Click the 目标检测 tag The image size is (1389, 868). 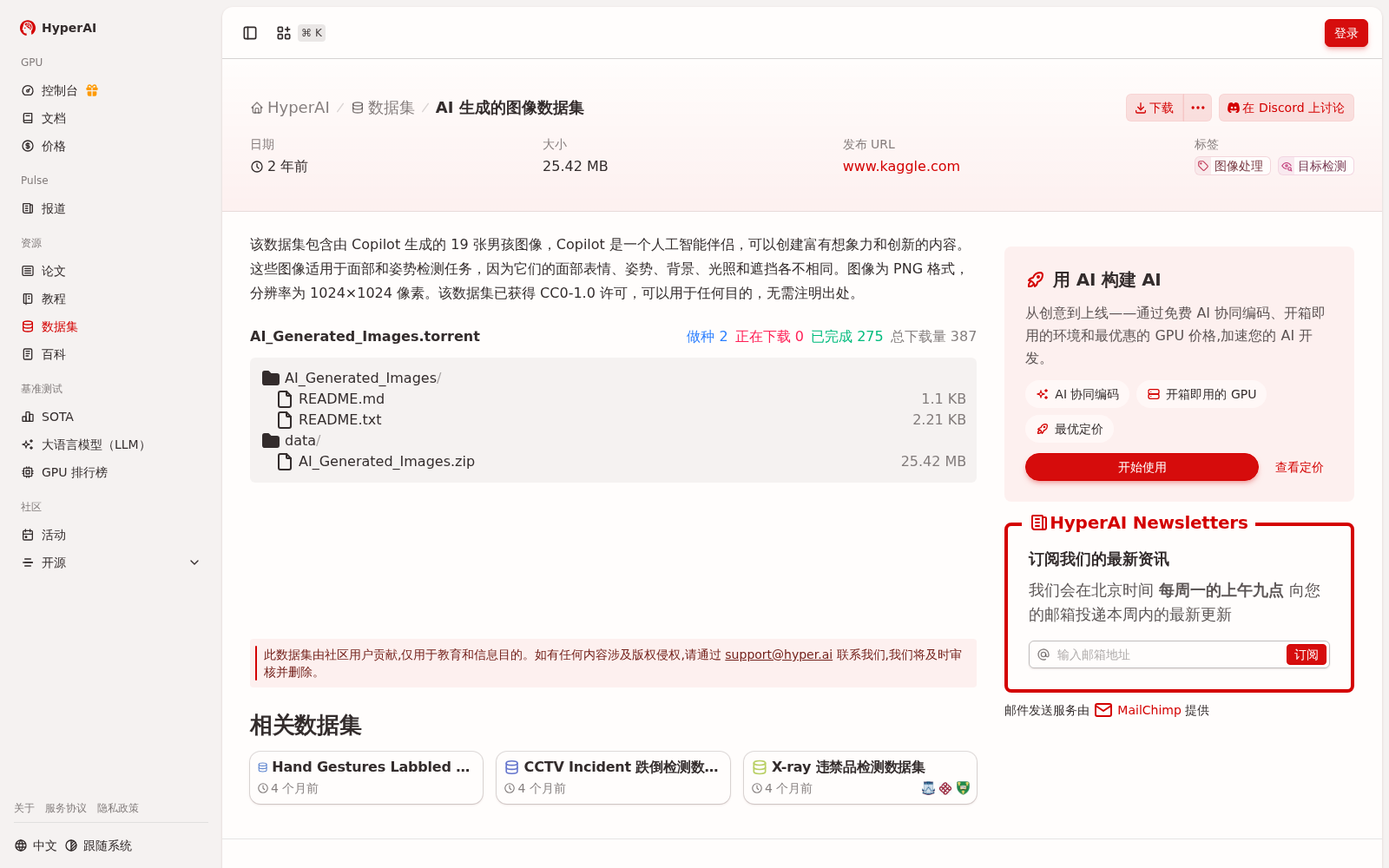click(1315, 166)
